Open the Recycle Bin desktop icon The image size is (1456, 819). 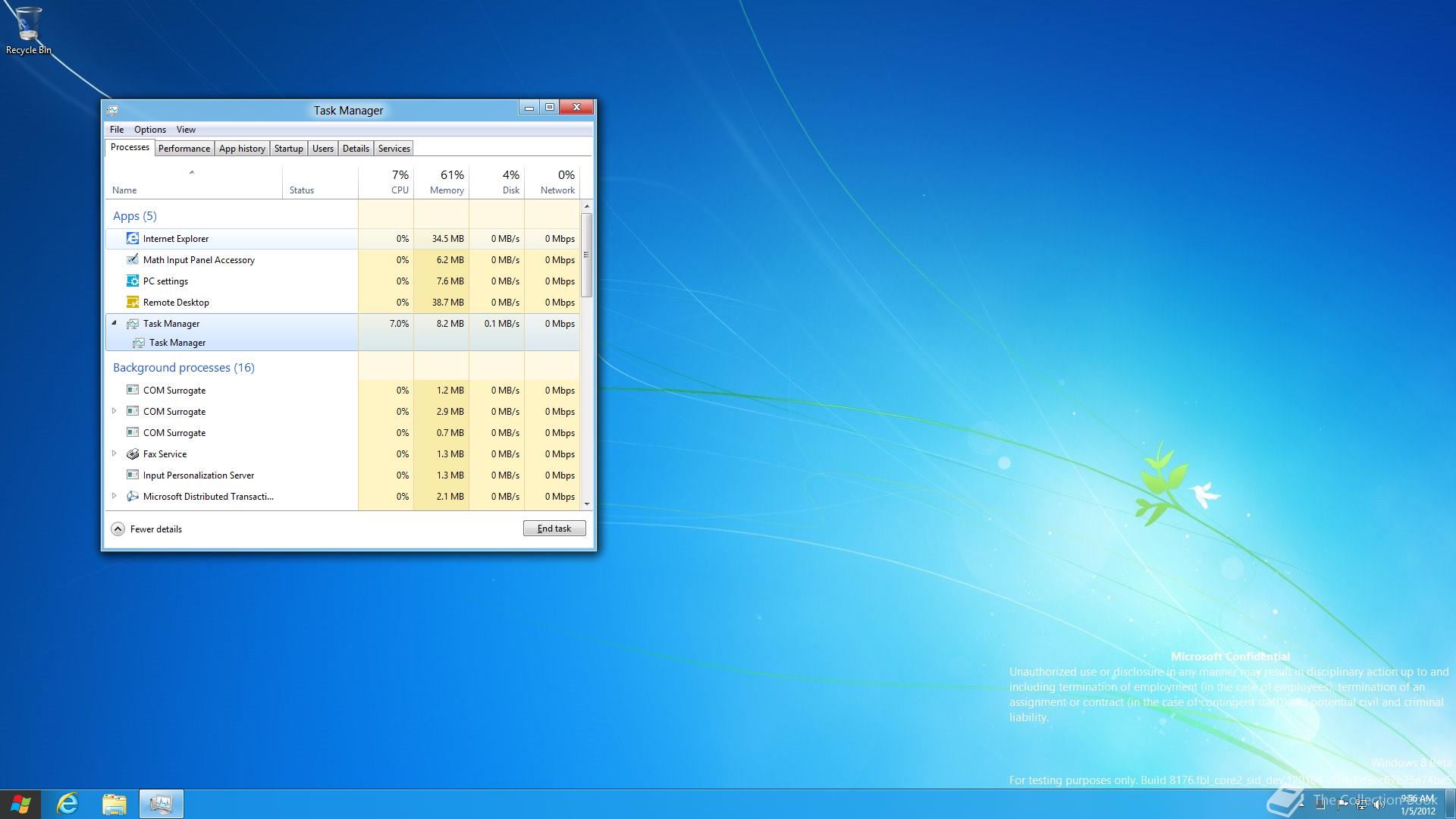28,30
